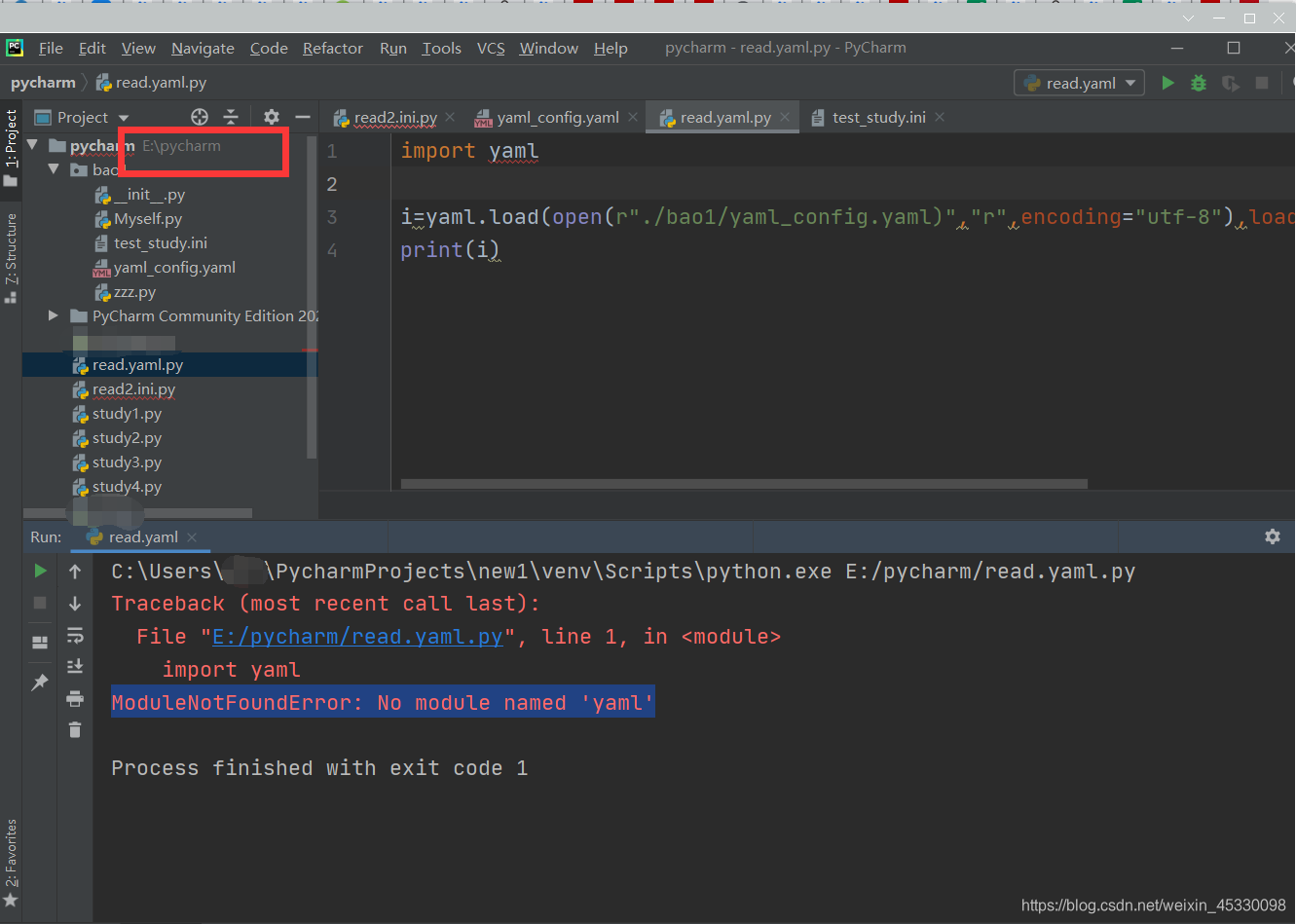Select file in Project with crosshair icon

tap(199, 116)
